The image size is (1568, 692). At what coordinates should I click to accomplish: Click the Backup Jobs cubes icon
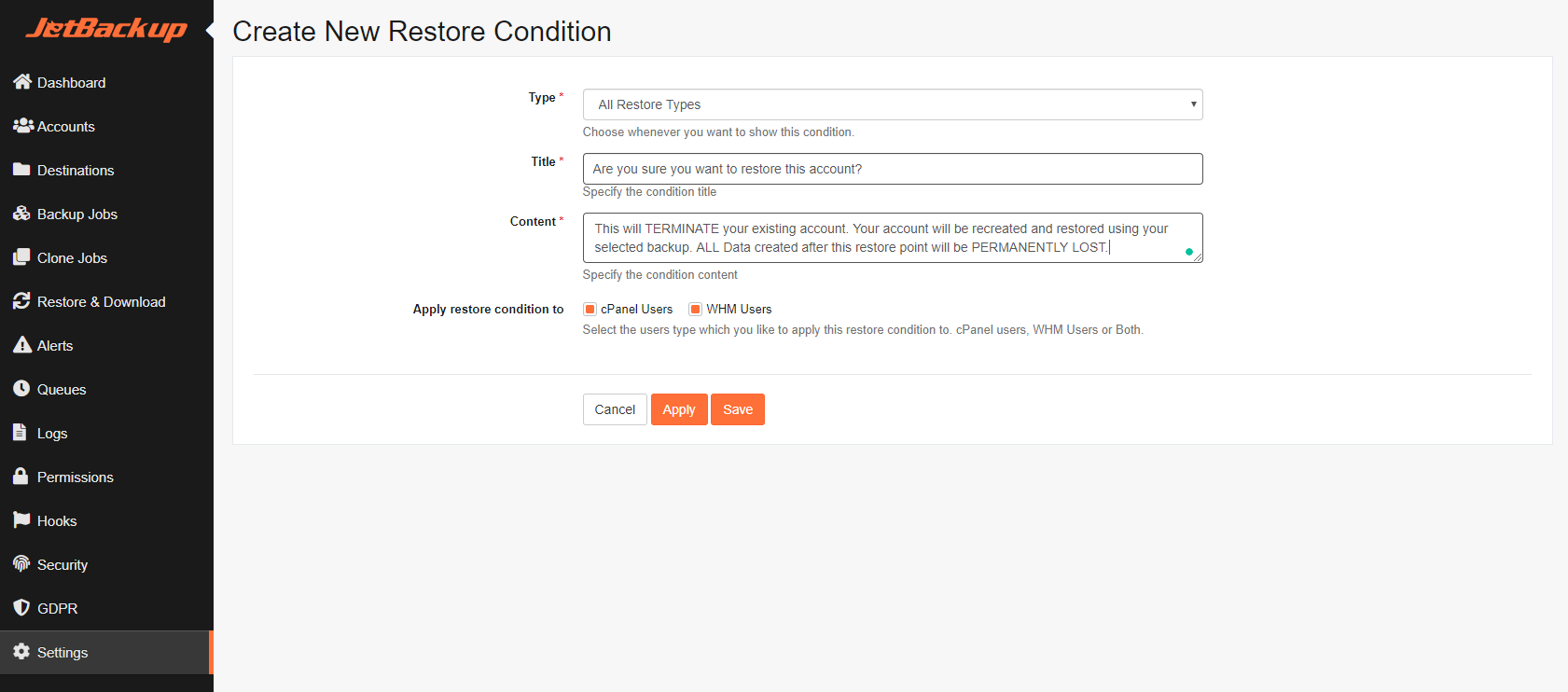pyautogui.click(x=22, y=214)
